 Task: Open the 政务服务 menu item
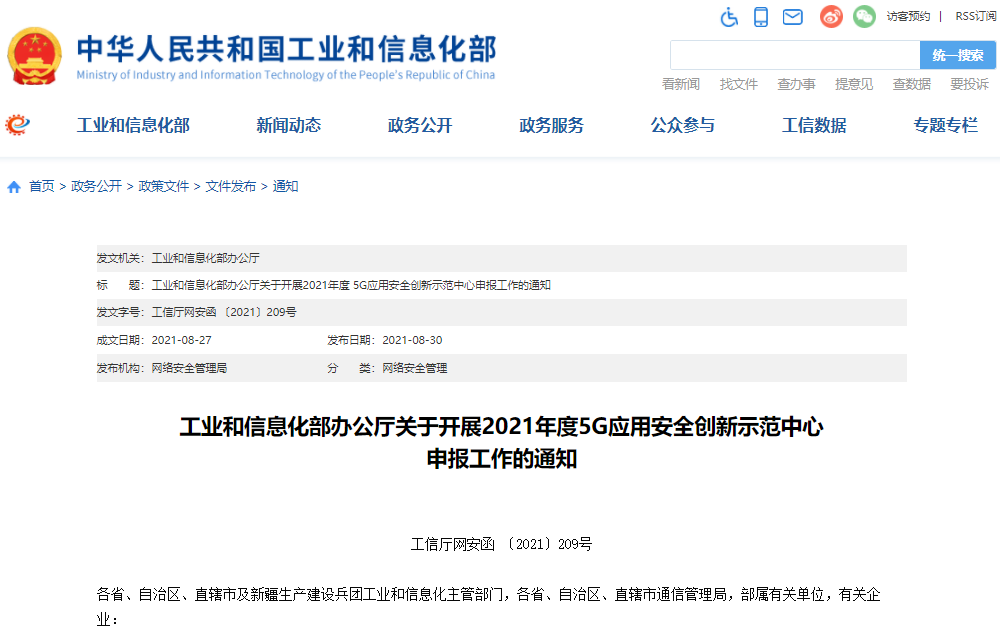(551, 125)
